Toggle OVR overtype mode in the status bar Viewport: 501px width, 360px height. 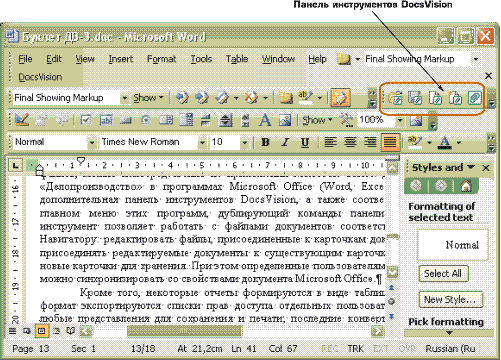pos(407,349)
